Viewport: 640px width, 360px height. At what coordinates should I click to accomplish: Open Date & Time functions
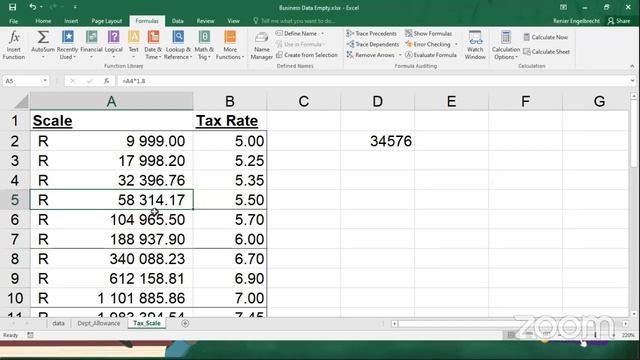tap(153, 45)
